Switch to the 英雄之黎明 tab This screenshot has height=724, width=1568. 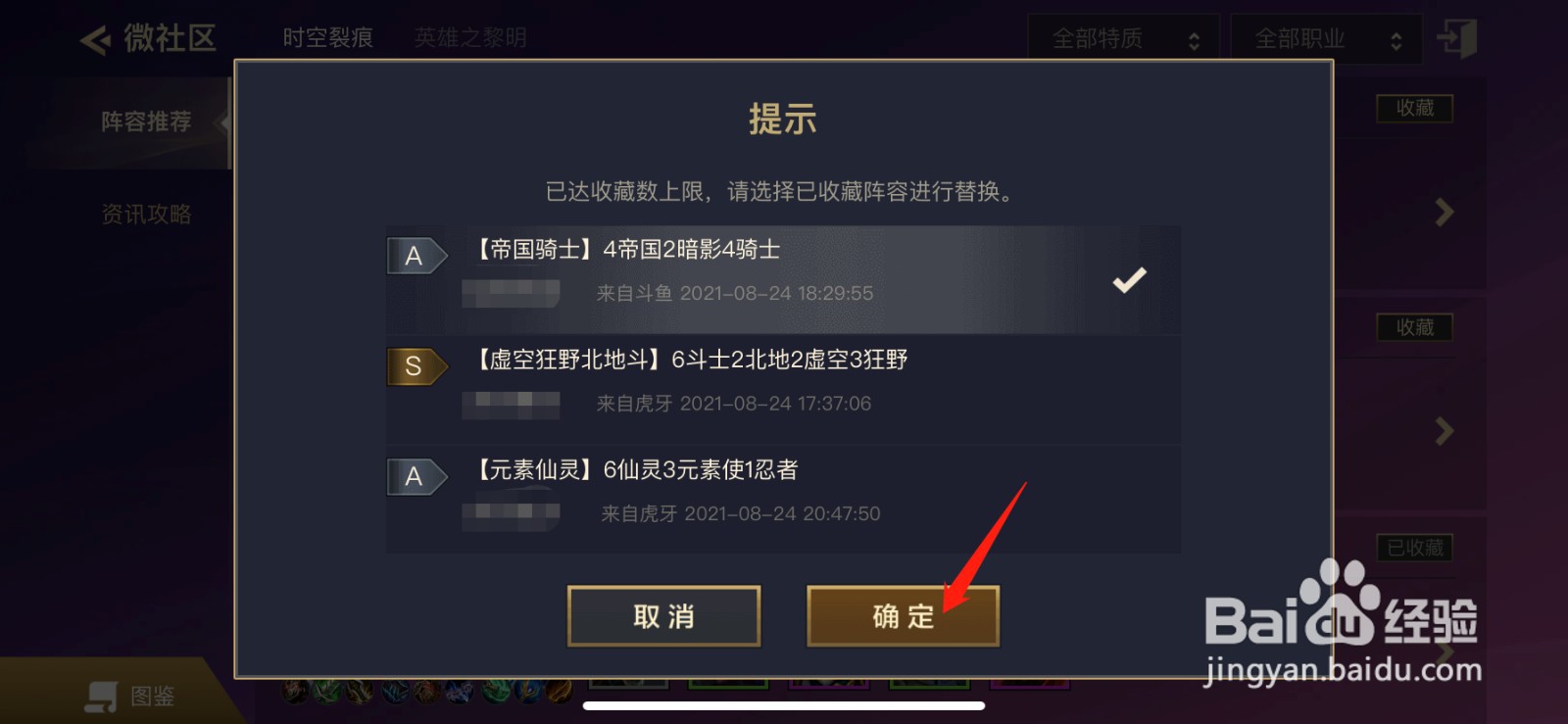470,38
